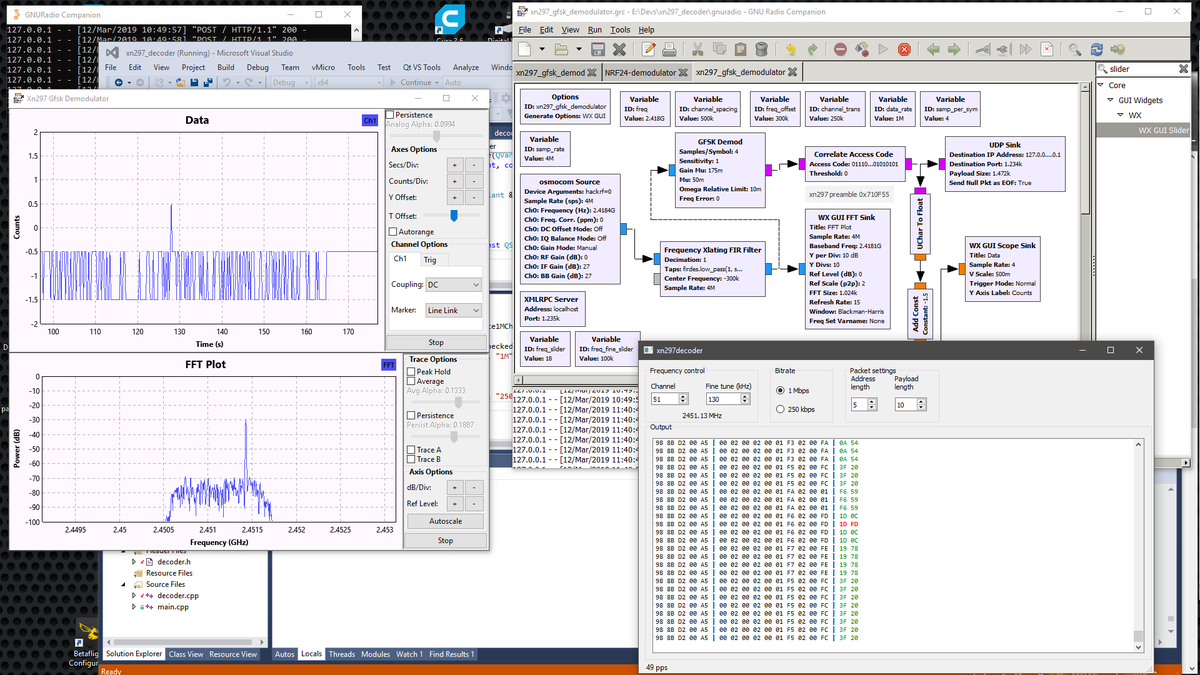Click Generate flowgraph icon in GRC toolbar
This screenshot has height=675, width=1200.
click(x=862, y=49)
